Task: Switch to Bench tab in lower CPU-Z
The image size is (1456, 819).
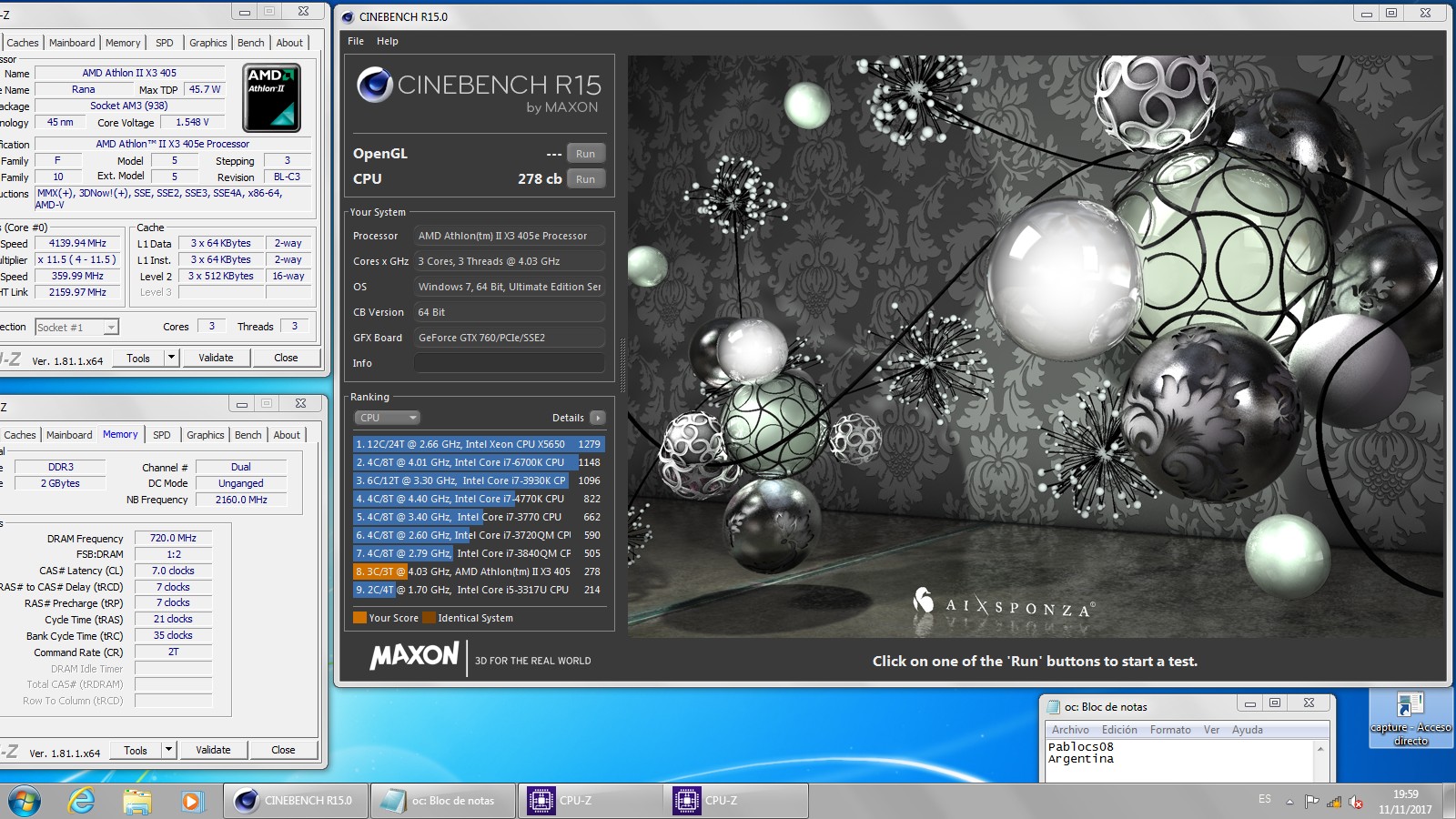Action: tap(248, 435)
